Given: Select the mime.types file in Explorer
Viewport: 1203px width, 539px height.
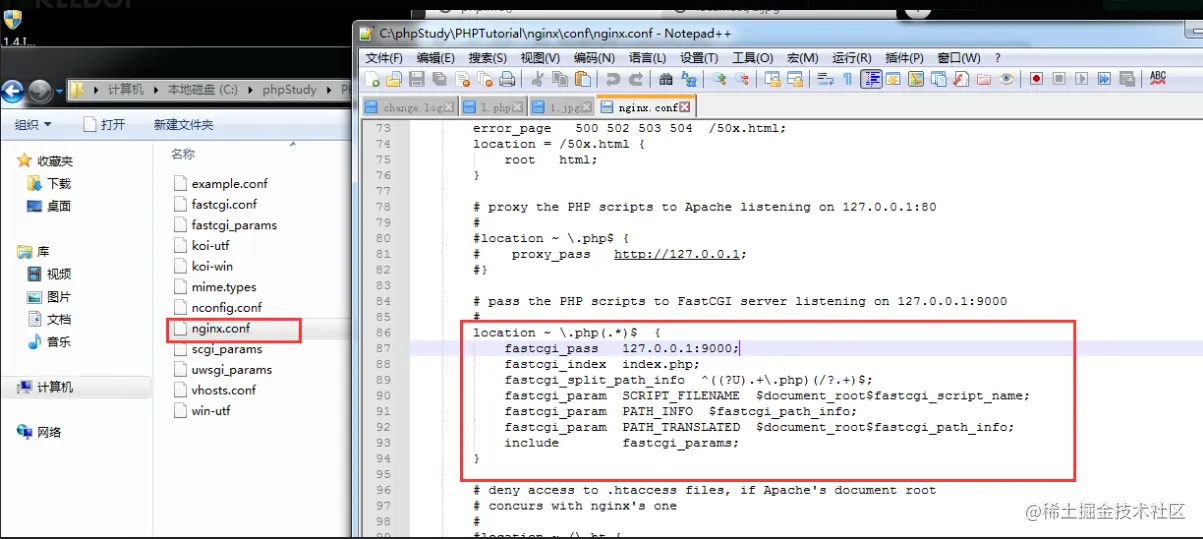Looking at the screenshot, I should [214, 287].
